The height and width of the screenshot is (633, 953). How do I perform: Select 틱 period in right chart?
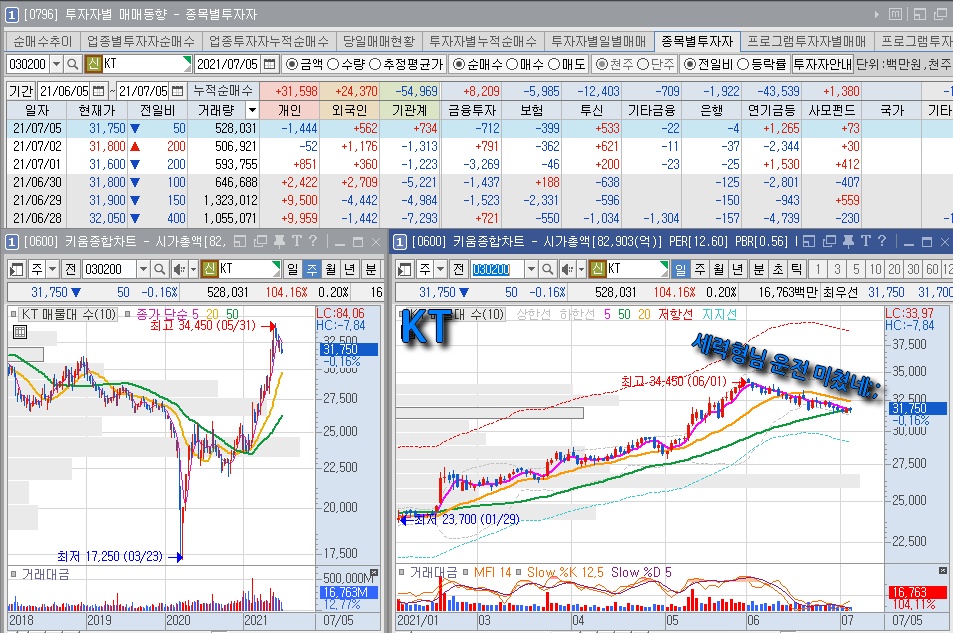pos(796,269)
